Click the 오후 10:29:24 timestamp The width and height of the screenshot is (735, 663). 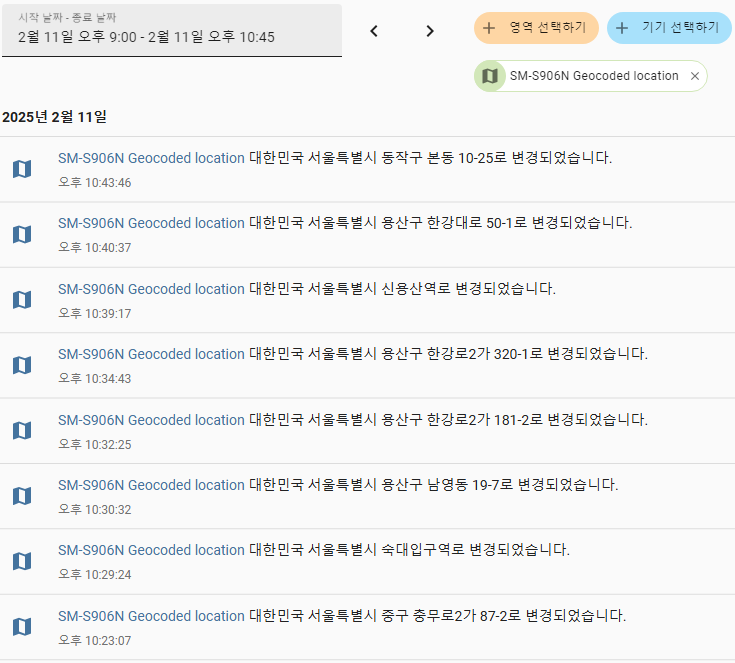(x=95, y=574)
